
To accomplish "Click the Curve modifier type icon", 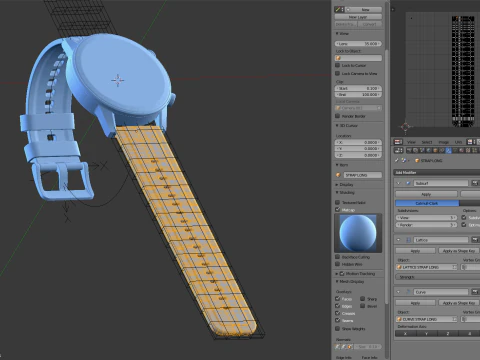I will click(408, 292).
